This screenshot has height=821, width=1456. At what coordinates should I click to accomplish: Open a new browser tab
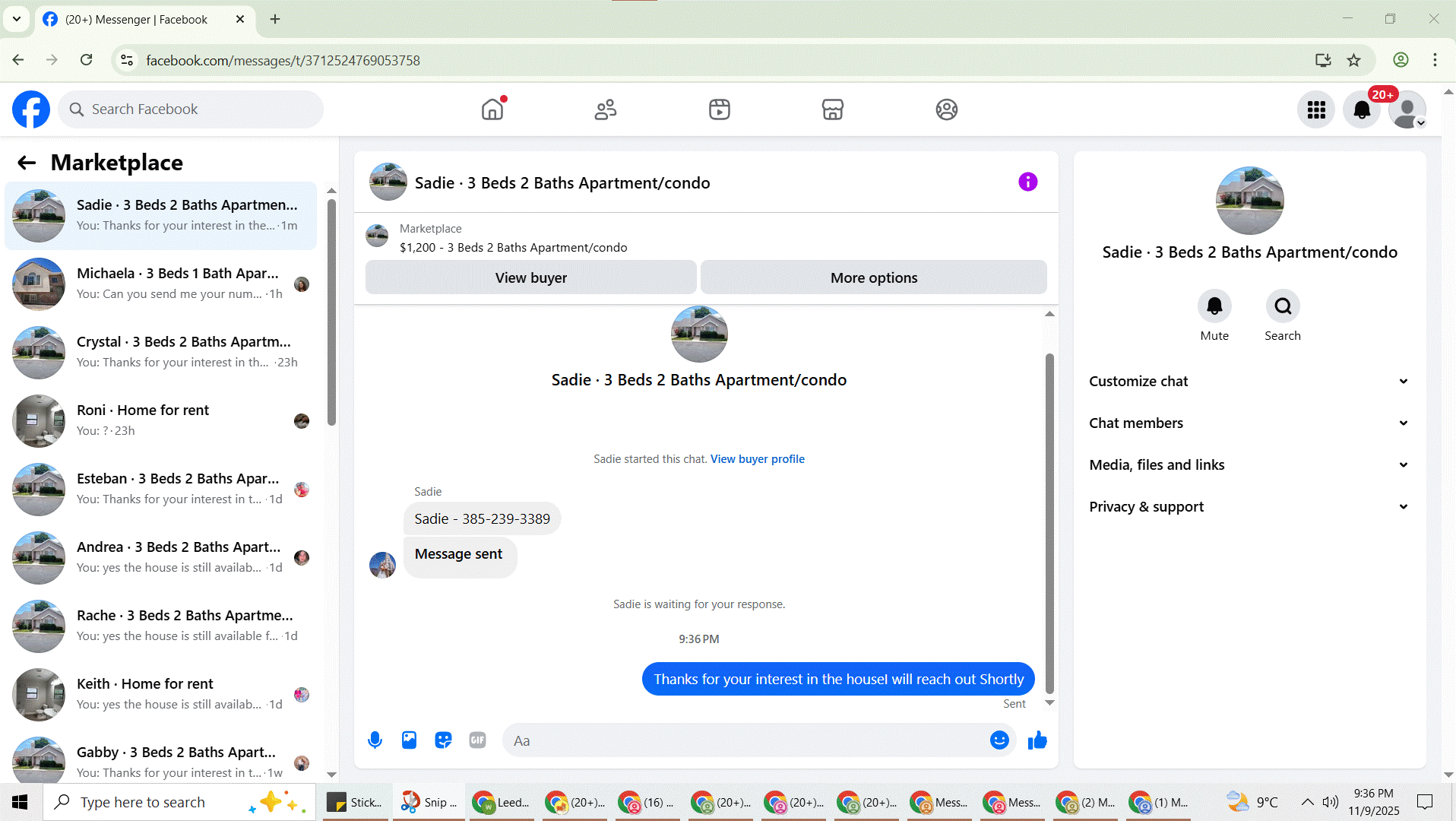tap(275, 19)
